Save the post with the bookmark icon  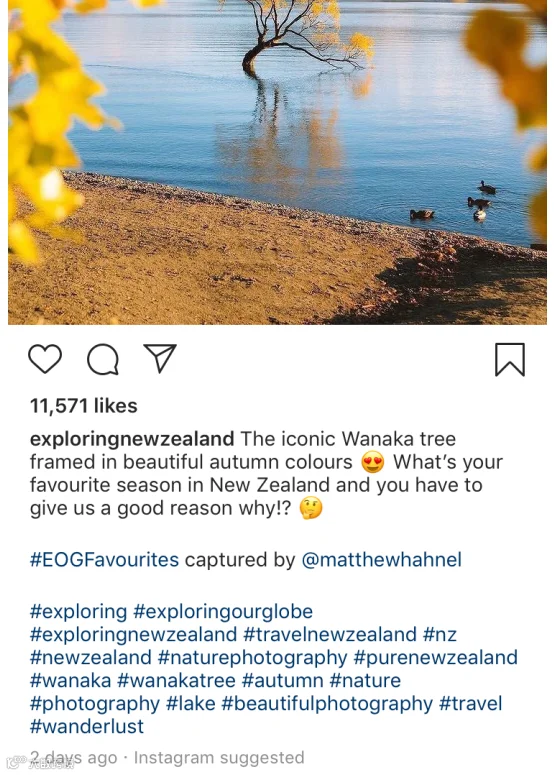click(x=510, y=360)
